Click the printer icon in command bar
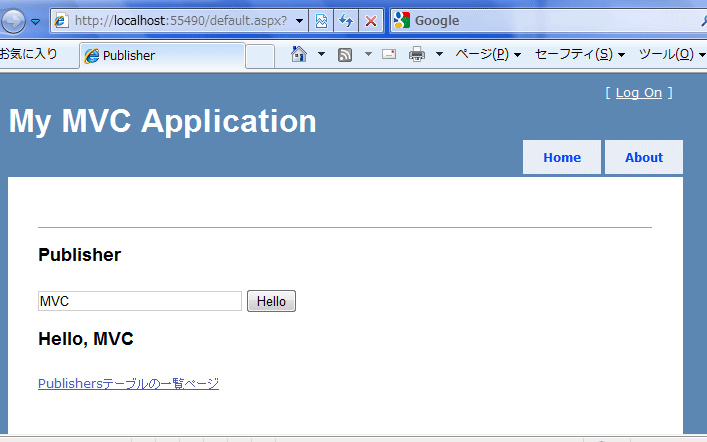 (417, 55)
